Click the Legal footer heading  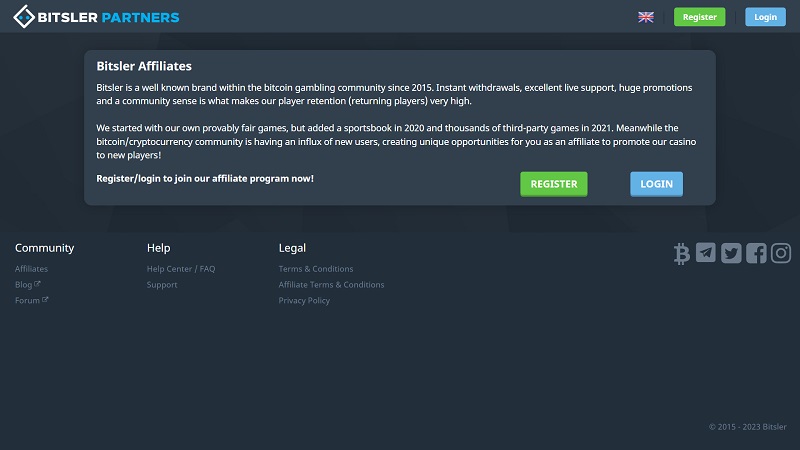pos(292,248)
